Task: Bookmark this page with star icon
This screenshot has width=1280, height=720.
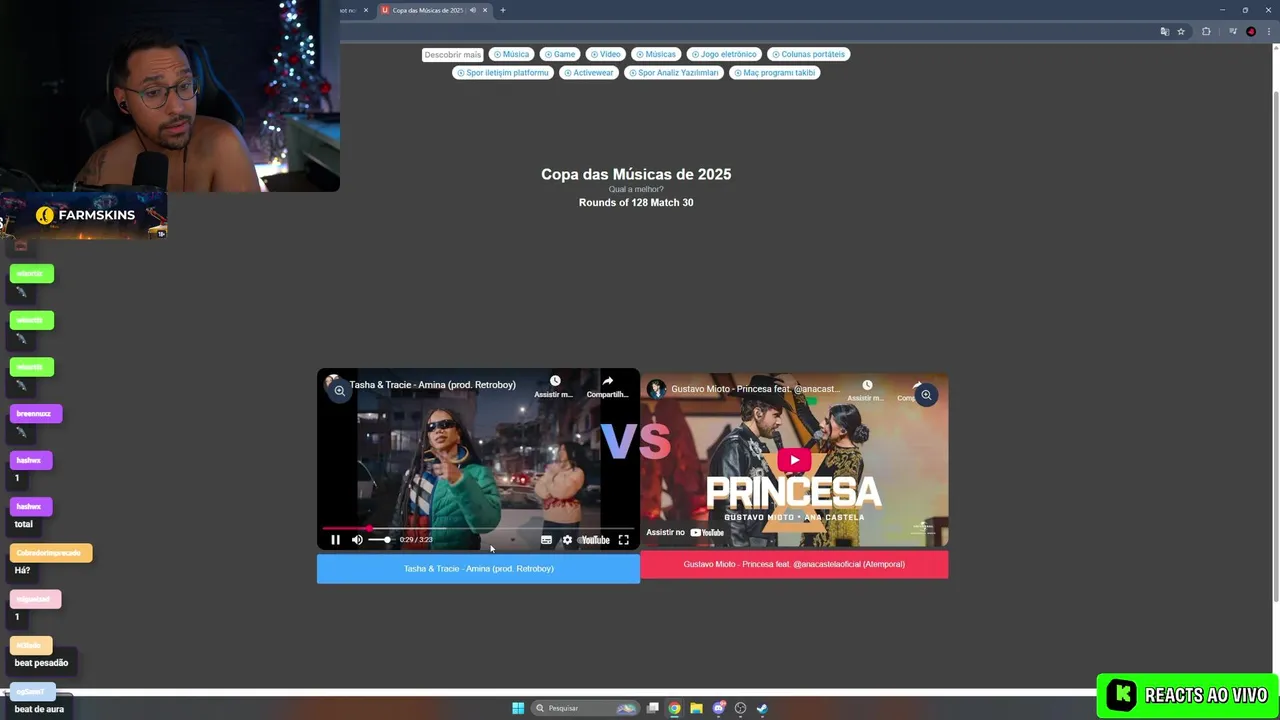Action: [1181, 32]
